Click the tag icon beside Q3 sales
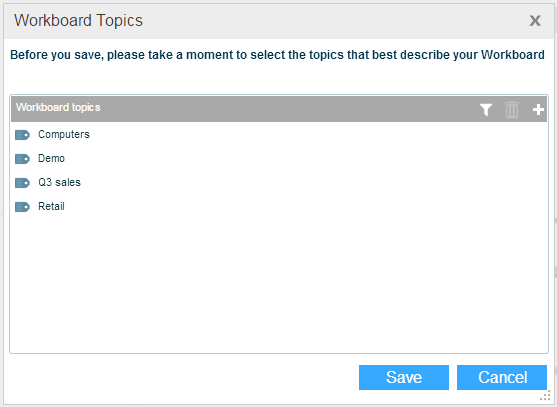The image size is (557, 407). point(22,183)
